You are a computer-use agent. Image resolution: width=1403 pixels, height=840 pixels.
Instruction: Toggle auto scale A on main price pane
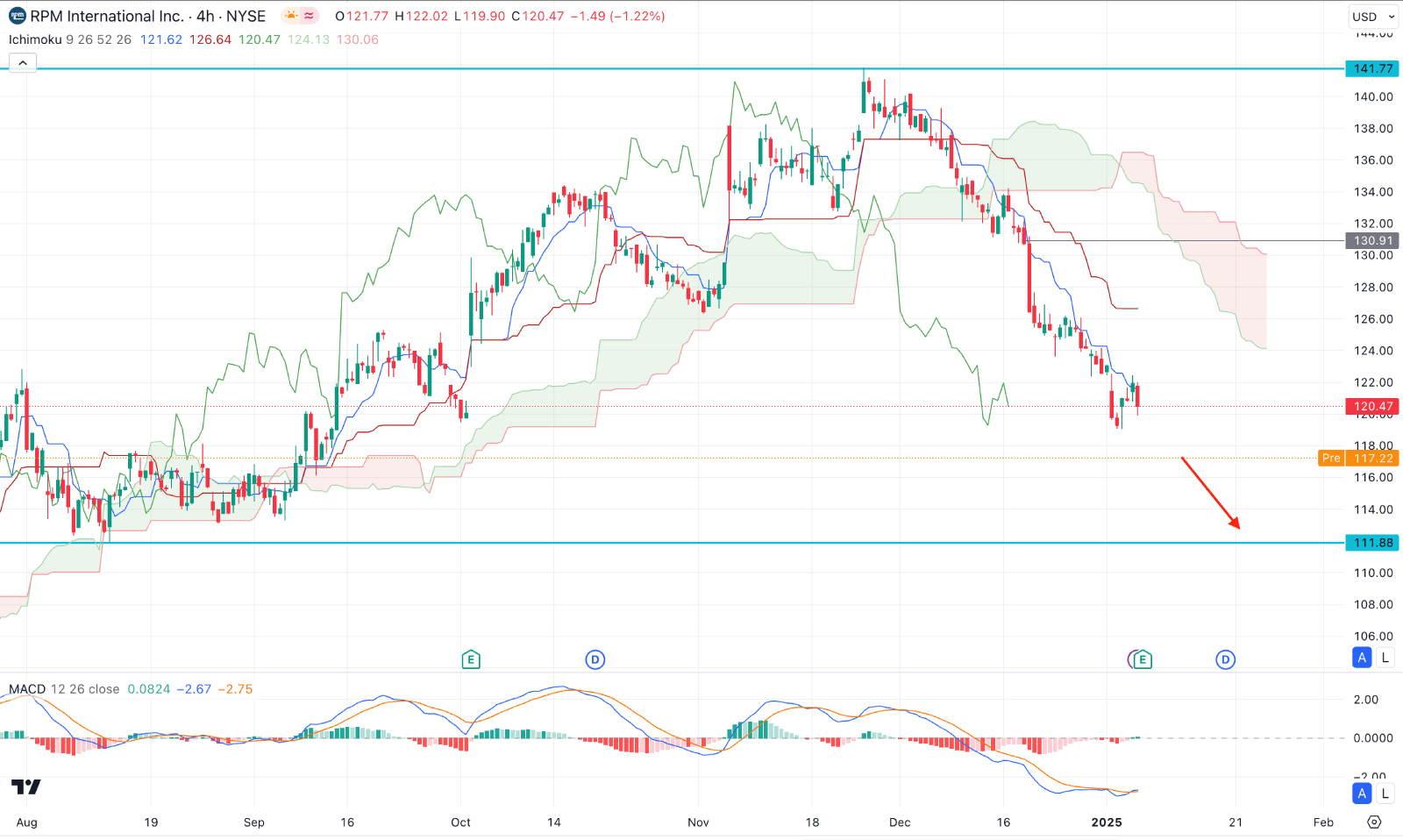pos(1362,658)
